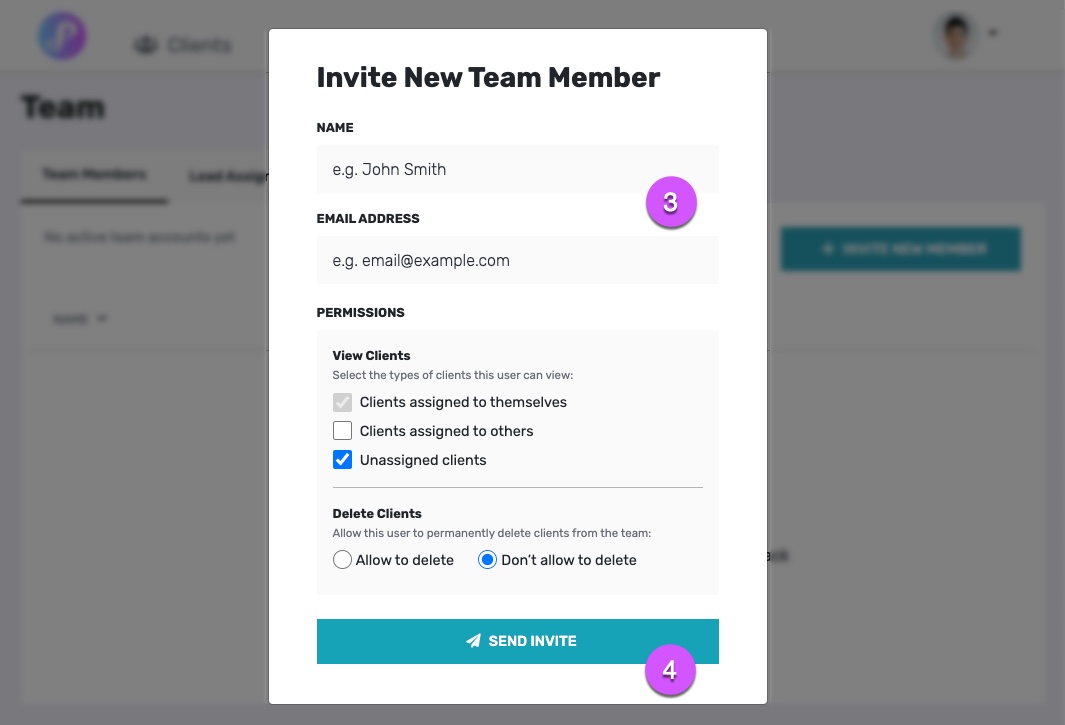Click the Send Invite button
1065x725 pixels.
click(x=517, y=641)
